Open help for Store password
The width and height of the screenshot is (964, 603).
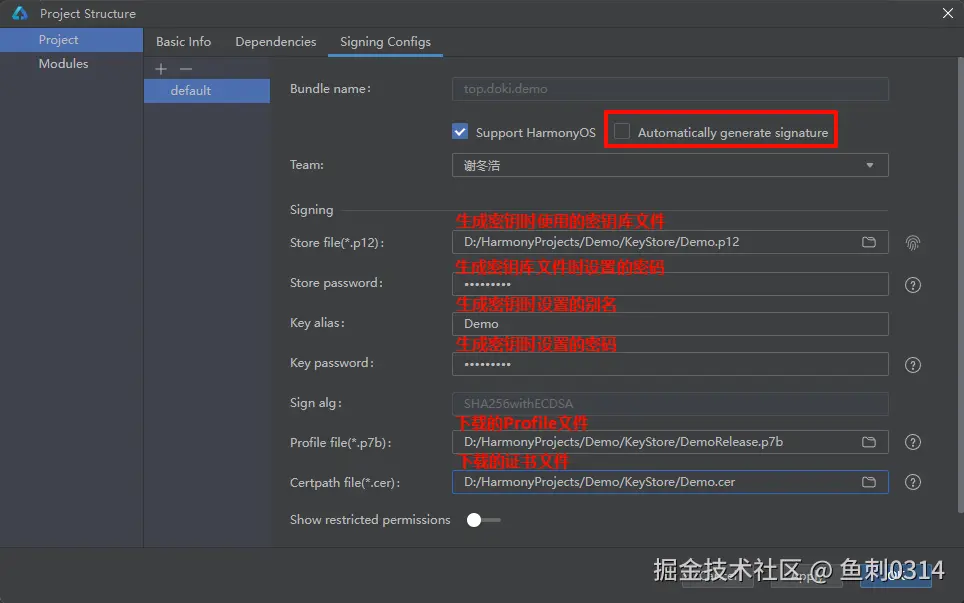click(913, 285)
